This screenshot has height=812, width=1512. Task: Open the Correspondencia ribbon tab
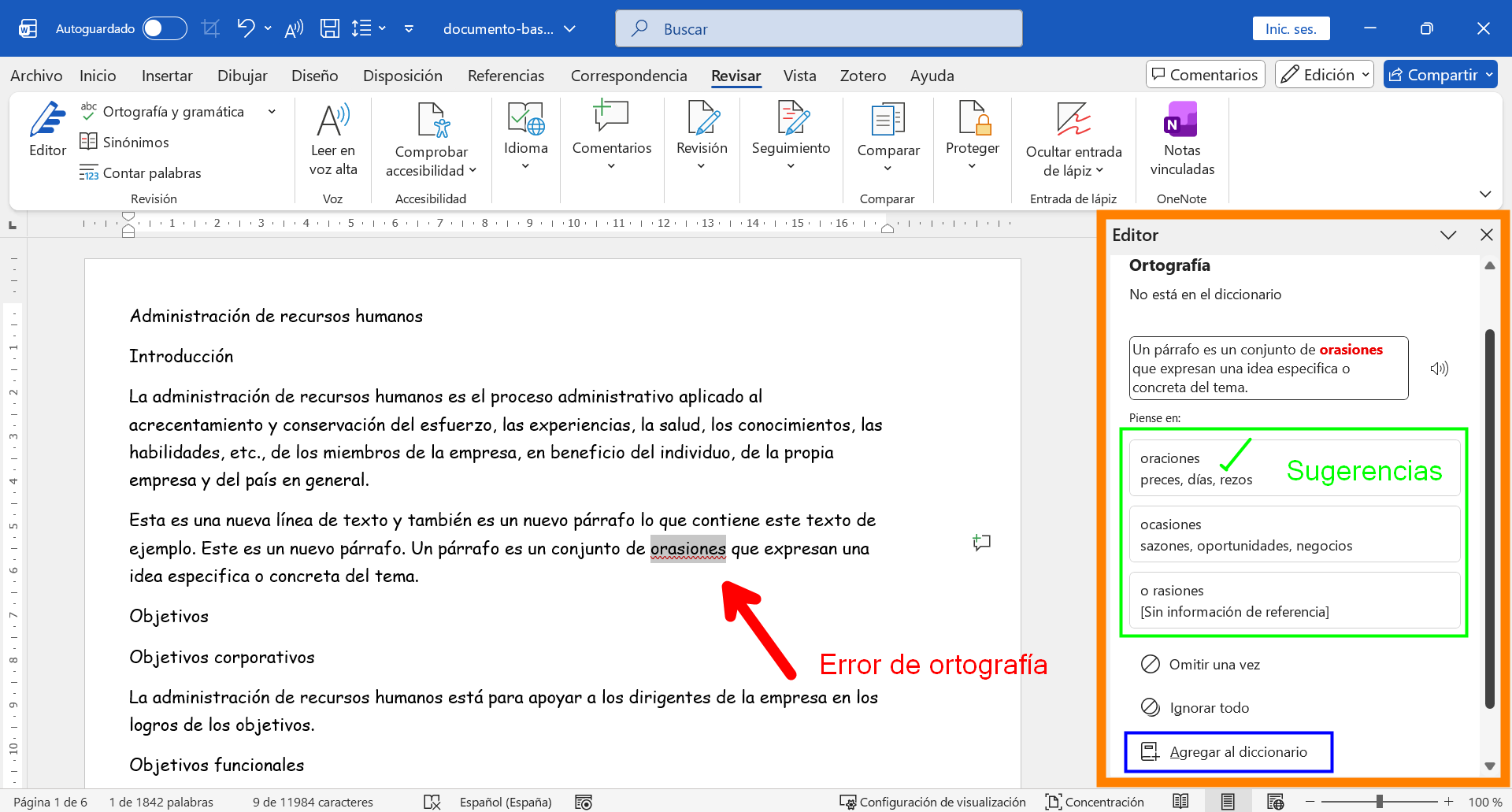pos(628,76)
